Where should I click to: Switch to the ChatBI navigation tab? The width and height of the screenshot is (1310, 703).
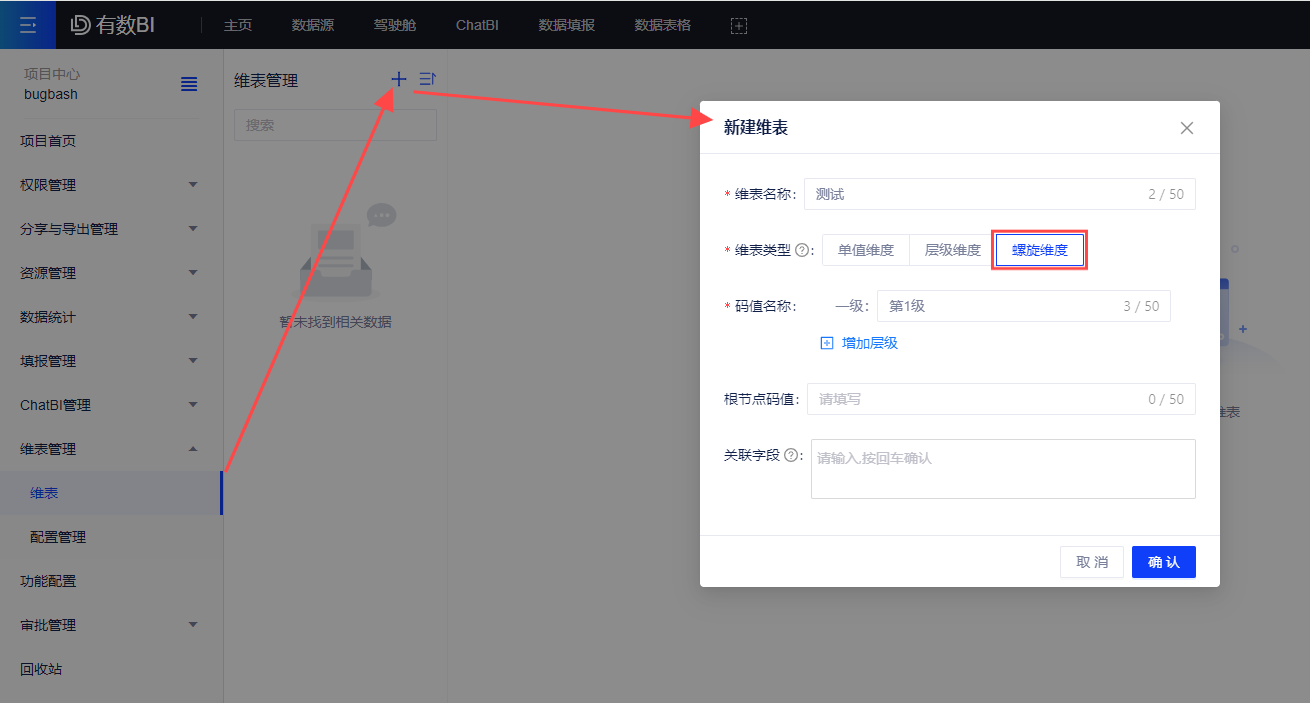coord(477,25)
